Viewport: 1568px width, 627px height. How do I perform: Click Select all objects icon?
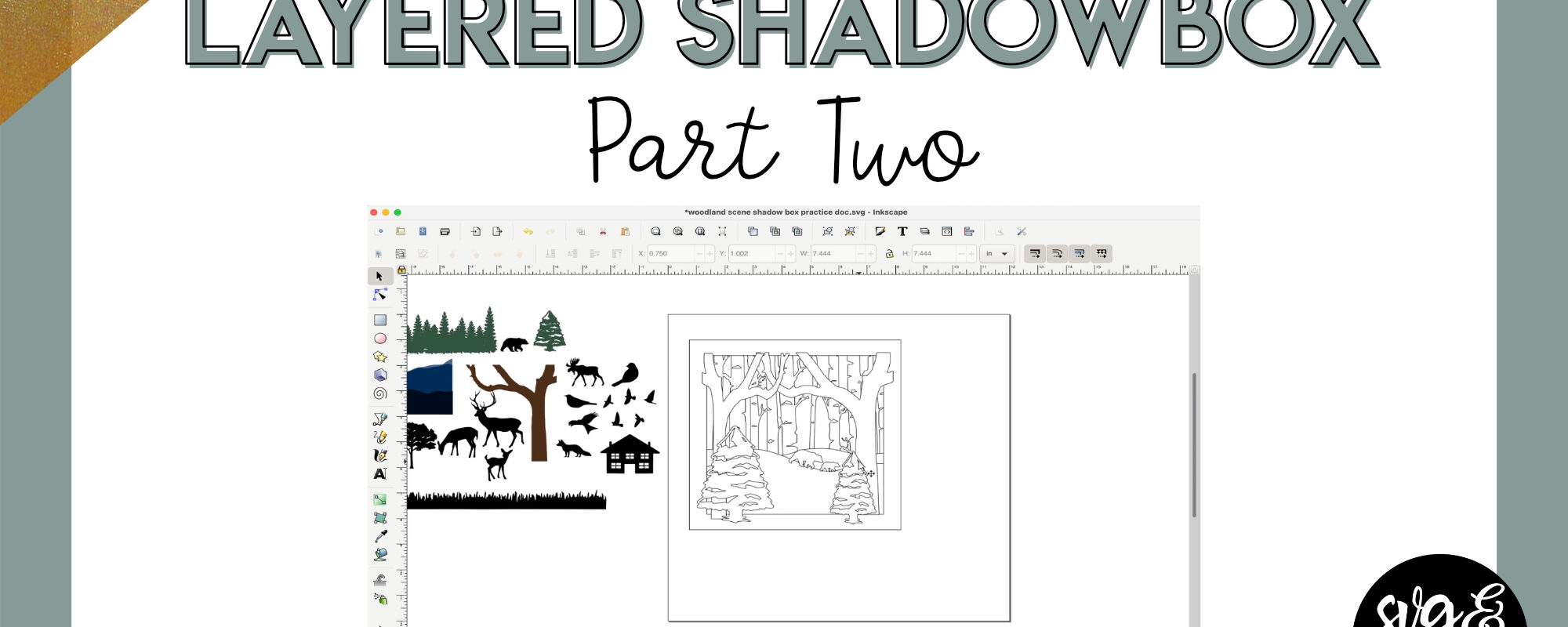tap(379, 253)
